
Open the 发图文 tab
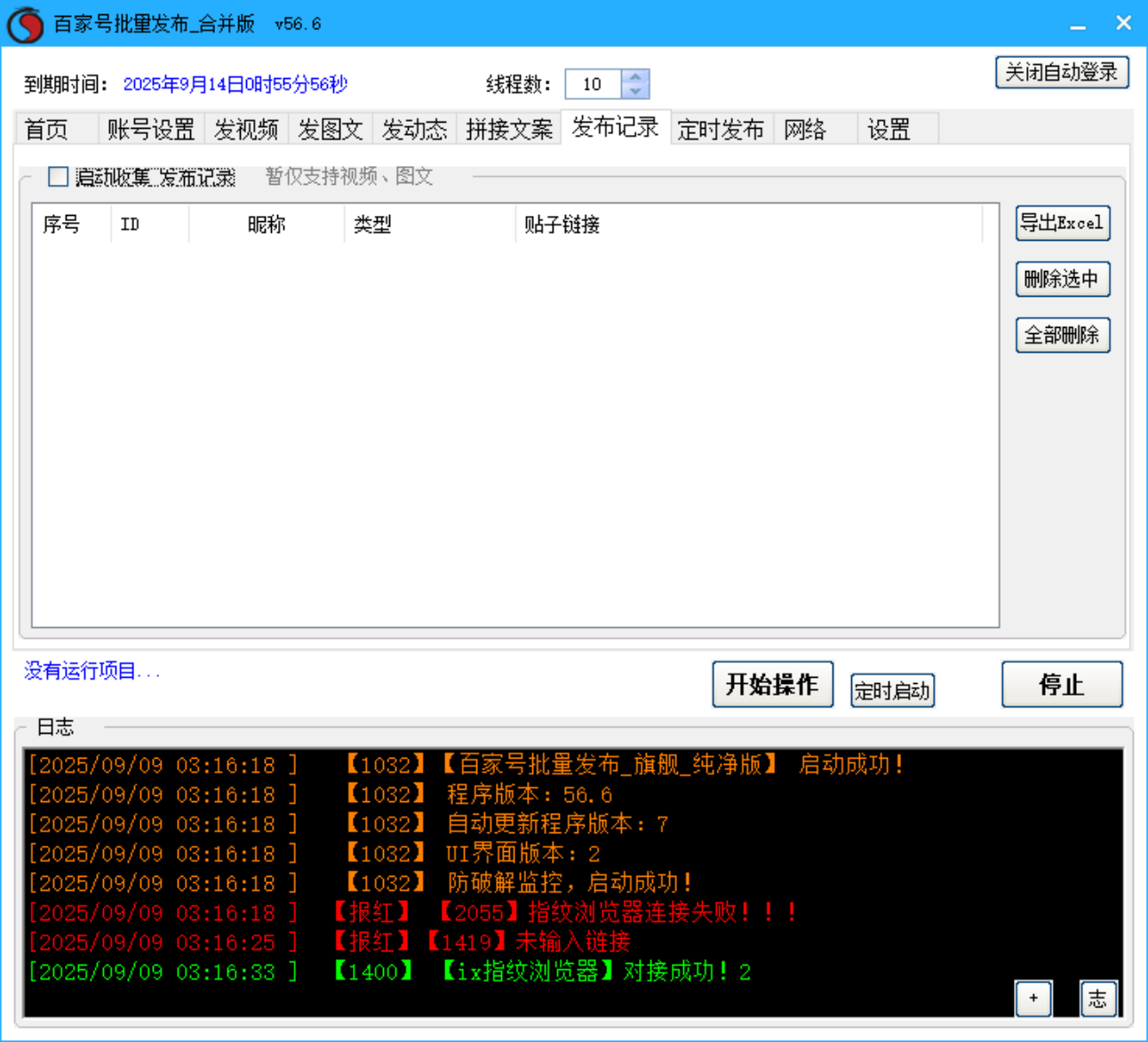[330, 130]
